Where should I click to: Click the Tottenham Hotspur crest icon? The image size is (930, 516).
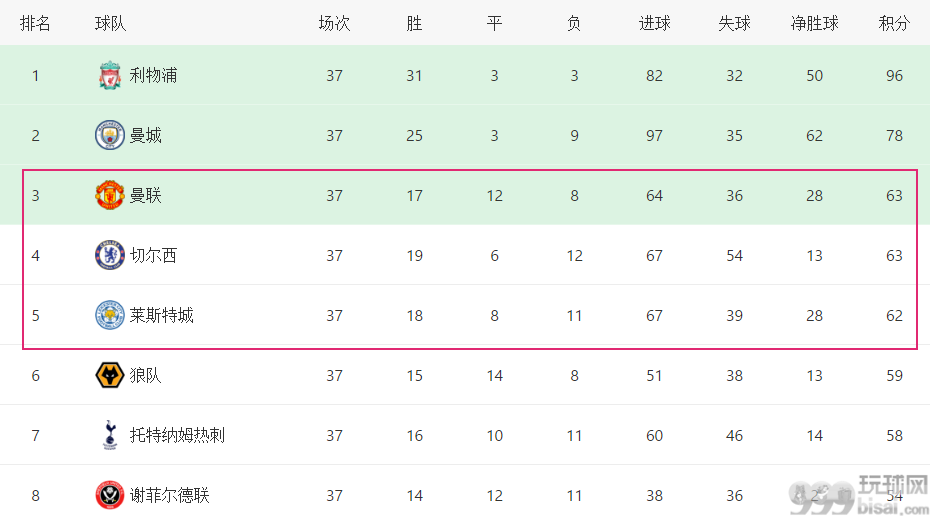coord(110,435)
